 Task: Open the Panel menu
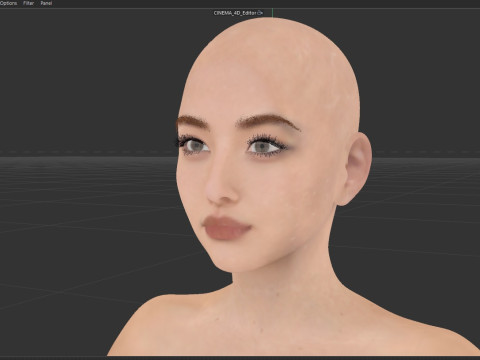(x=46, y=3)
